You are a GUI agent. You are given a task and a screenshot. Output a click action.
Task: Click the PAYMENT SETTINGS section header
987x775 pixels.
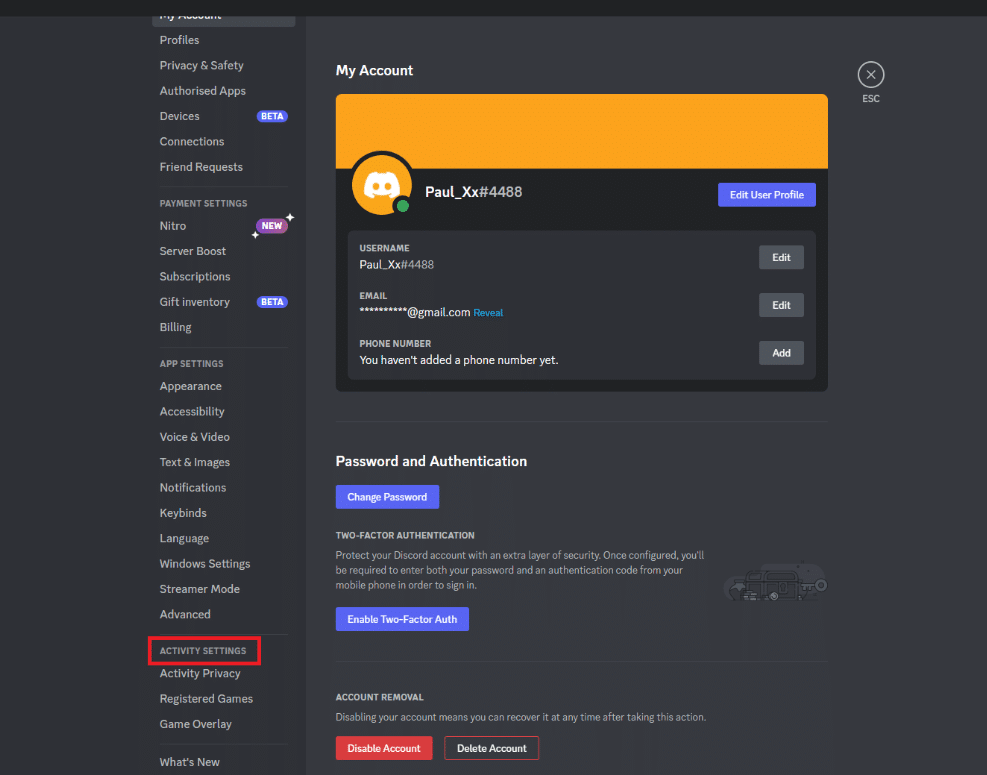[203, 203]
